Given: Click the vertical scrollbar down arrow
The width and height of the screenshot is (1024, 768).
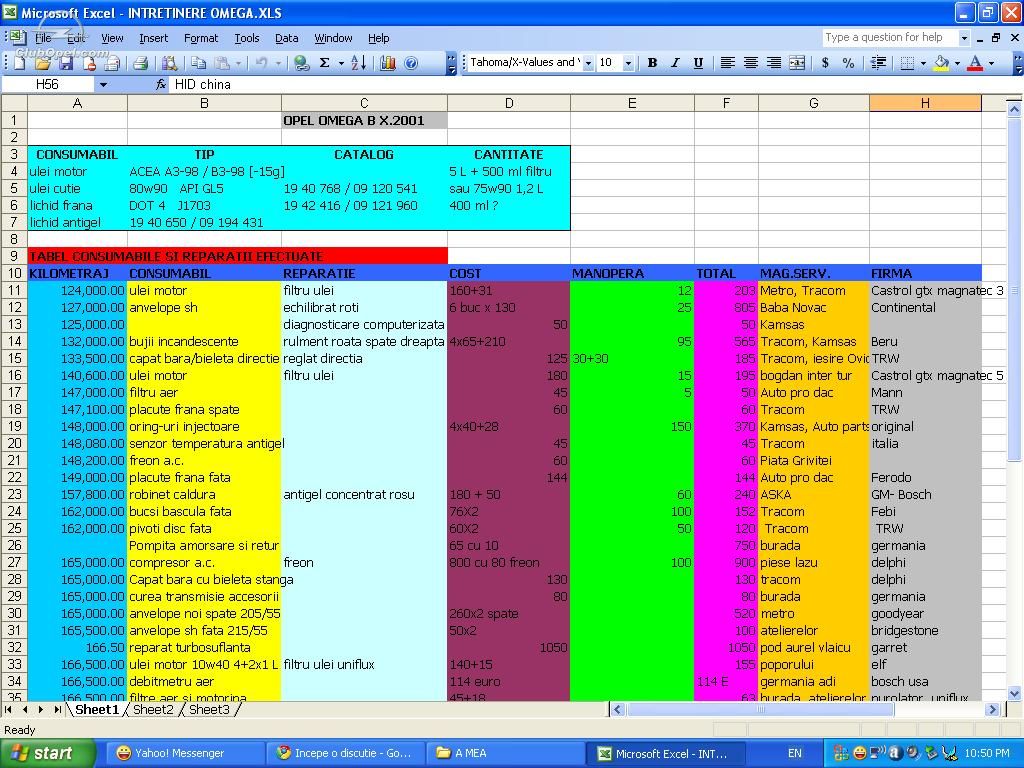Looking at the screenshot, I should [1014, 694].
